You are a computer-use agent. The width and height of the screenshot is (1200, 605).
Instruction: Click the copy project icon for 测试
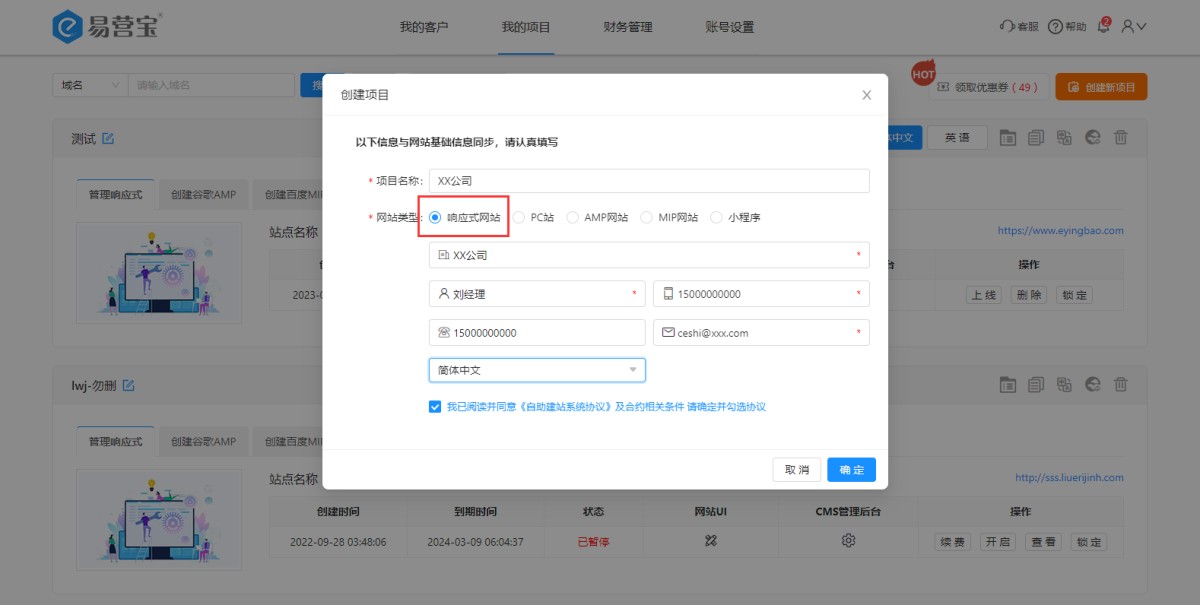pos(1036,138)
